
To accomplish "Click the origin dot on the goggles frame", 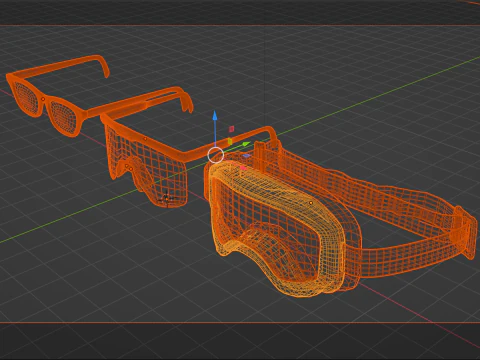I will (x=311, y=203).
